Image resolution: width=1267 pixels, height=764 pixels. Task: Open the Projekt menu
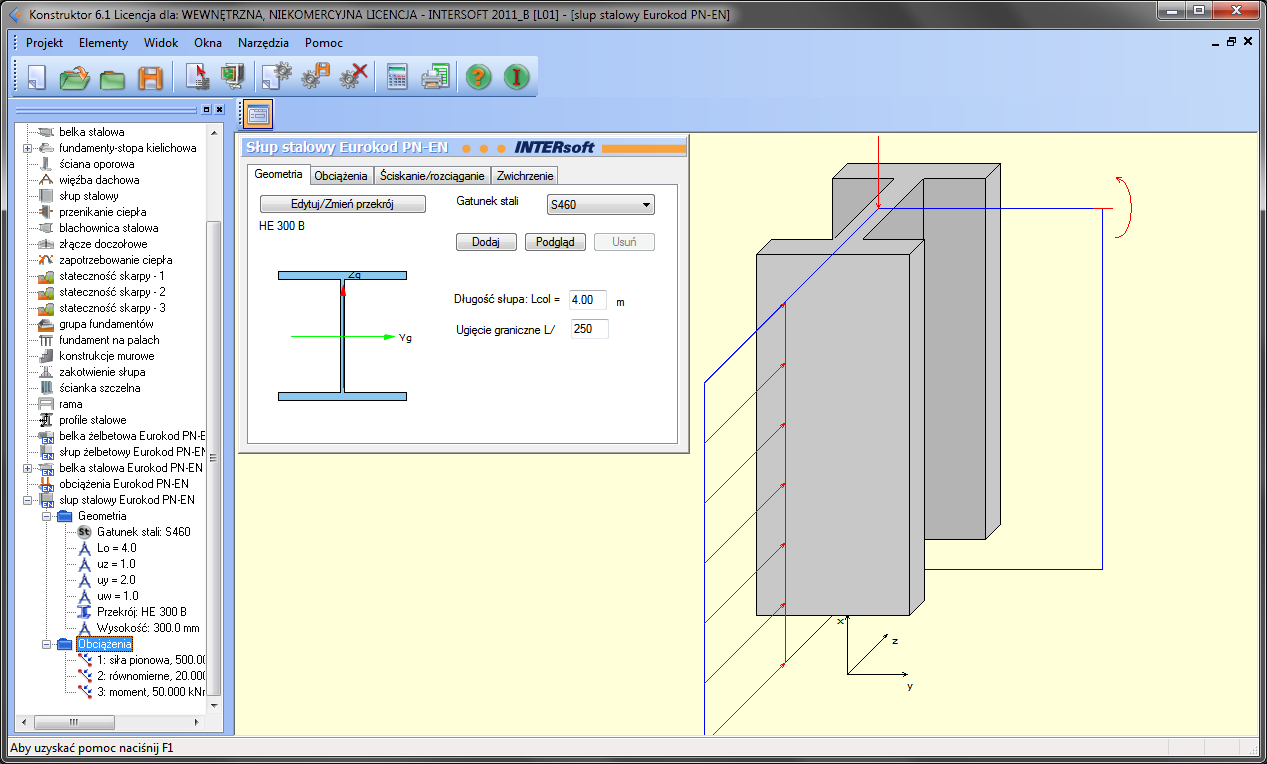pos(44,43)
